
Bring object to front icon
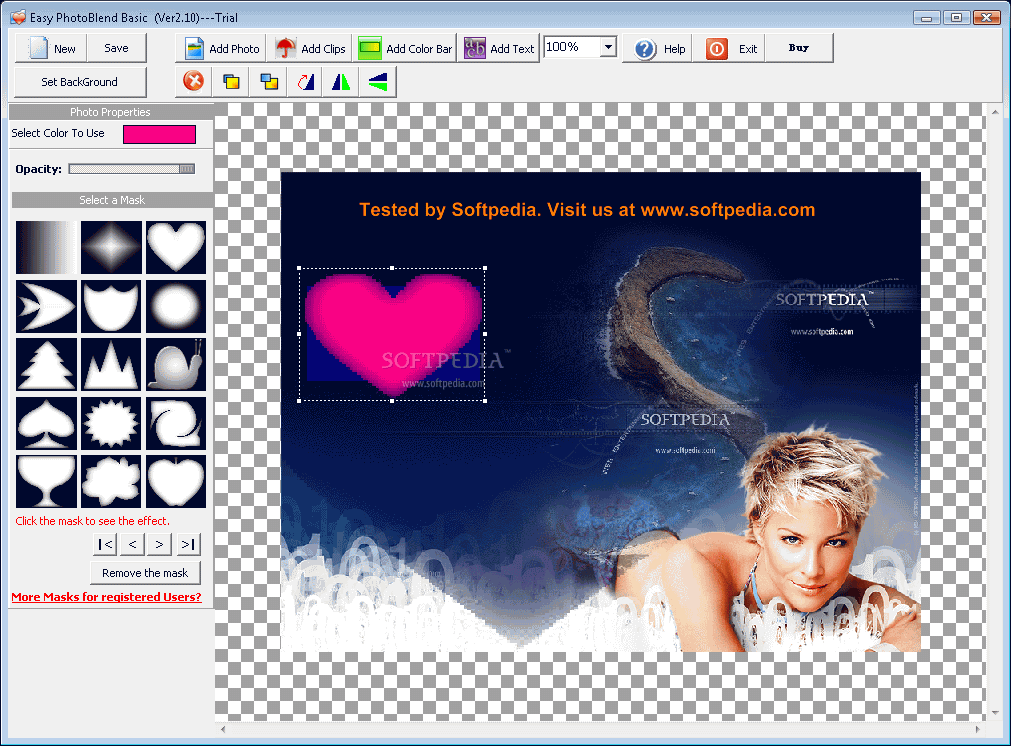tap(231, 81)
